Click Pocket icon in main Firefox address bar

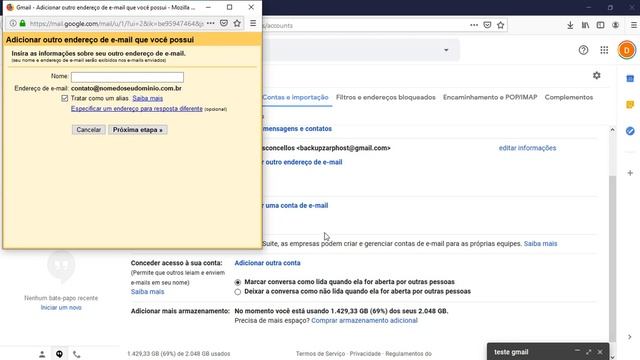point(487,25)
